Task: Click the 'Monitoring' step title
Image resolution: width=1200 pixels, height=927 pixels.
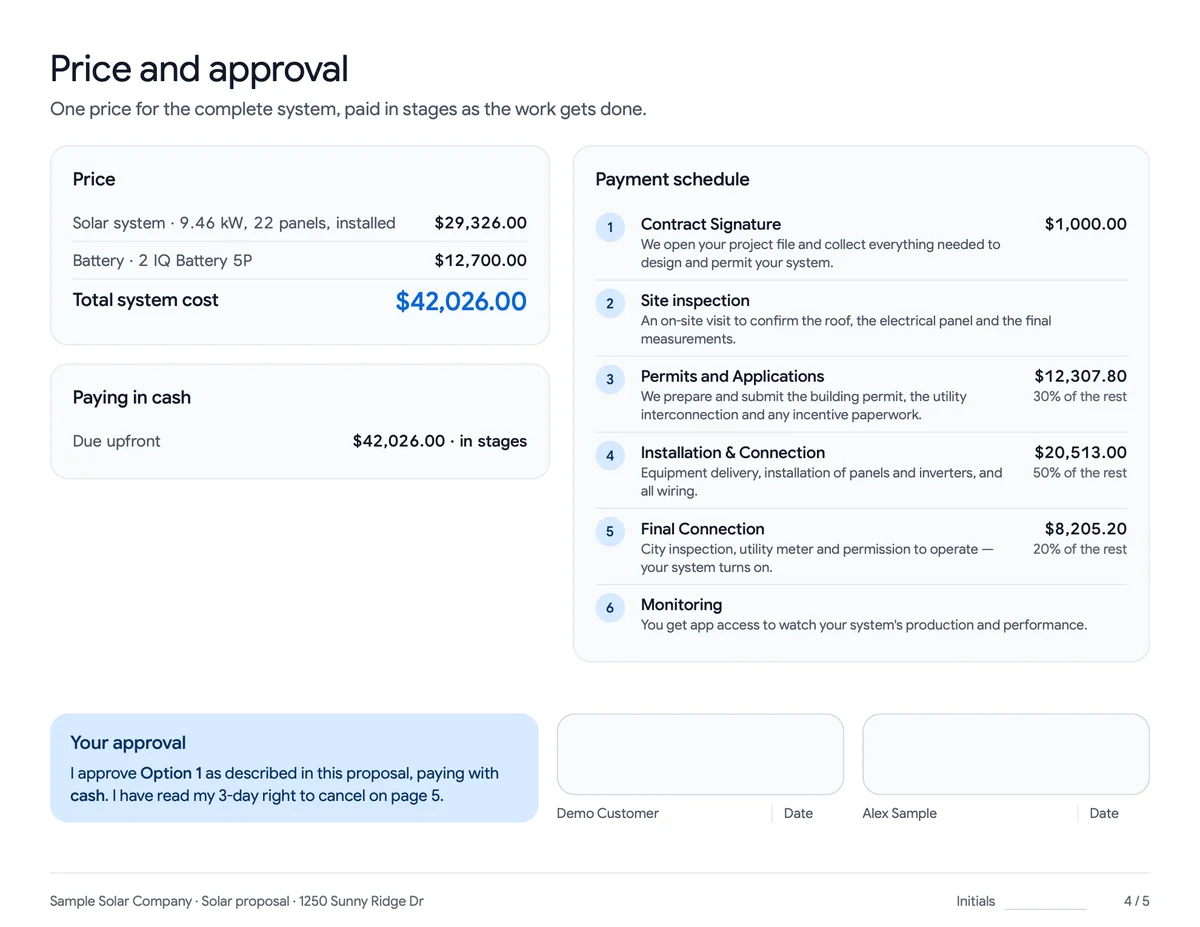Action: (681, 605)
